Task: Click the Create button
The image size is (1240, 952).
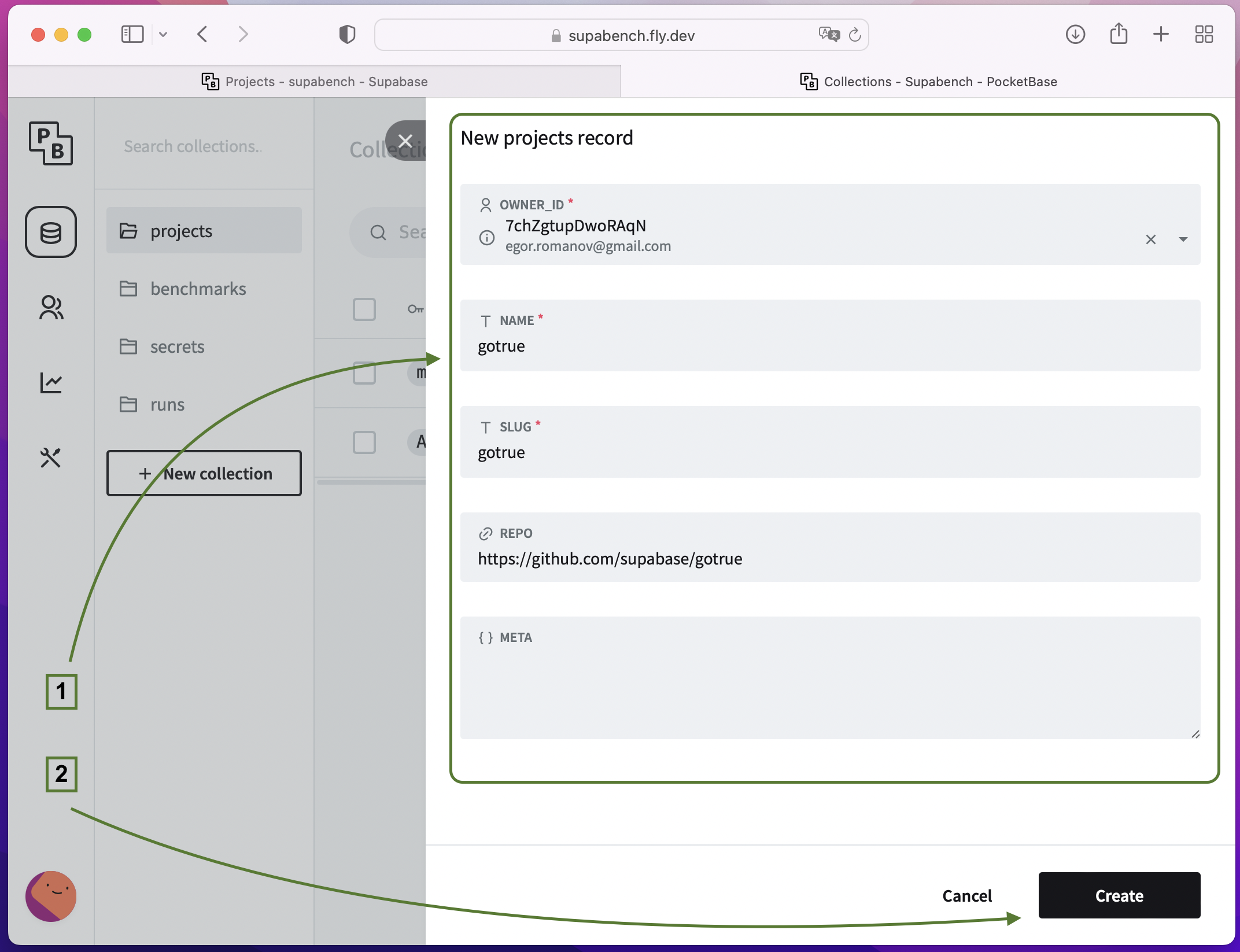Action: [x=1119, y=895]
